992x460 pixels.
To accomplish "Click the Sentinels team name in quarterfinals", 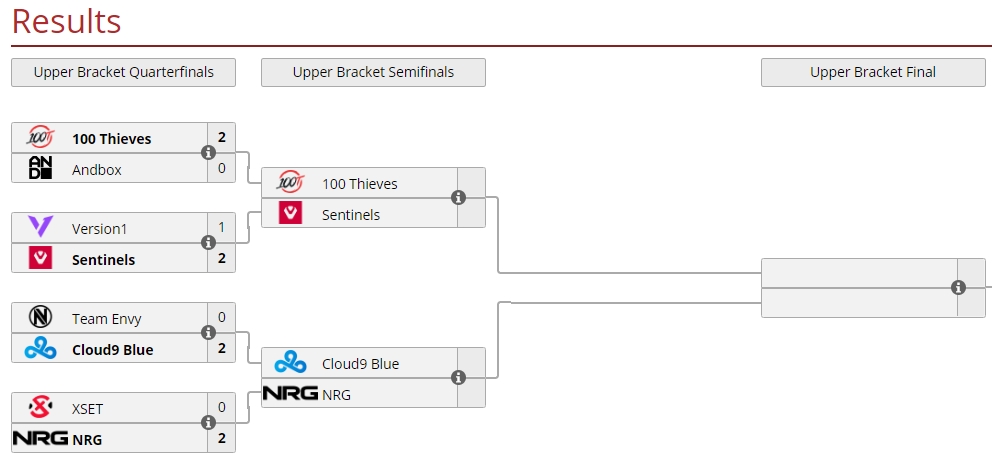I will click(103, 259).
